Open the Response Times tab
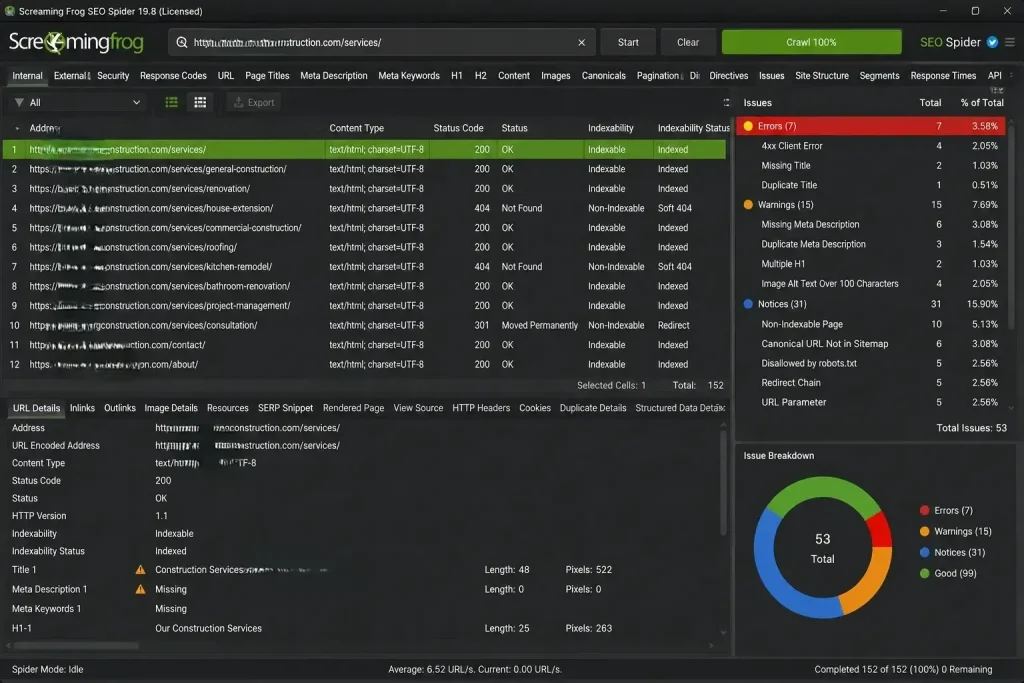 (x=943, y=76)
